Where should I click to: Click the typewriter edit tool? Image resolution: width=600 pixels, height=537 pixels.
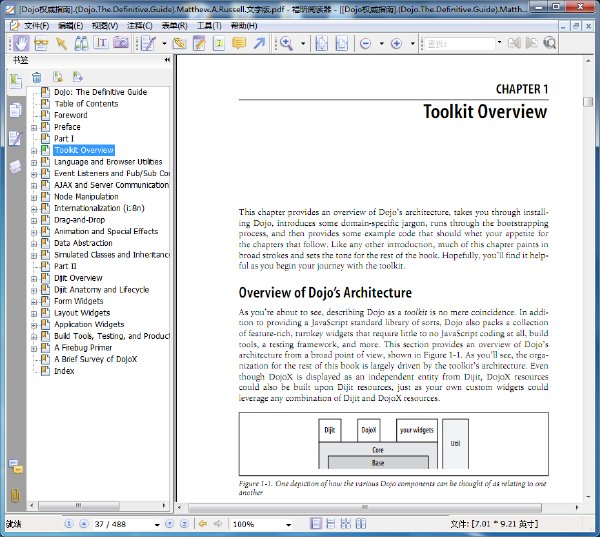pos(148,43)
